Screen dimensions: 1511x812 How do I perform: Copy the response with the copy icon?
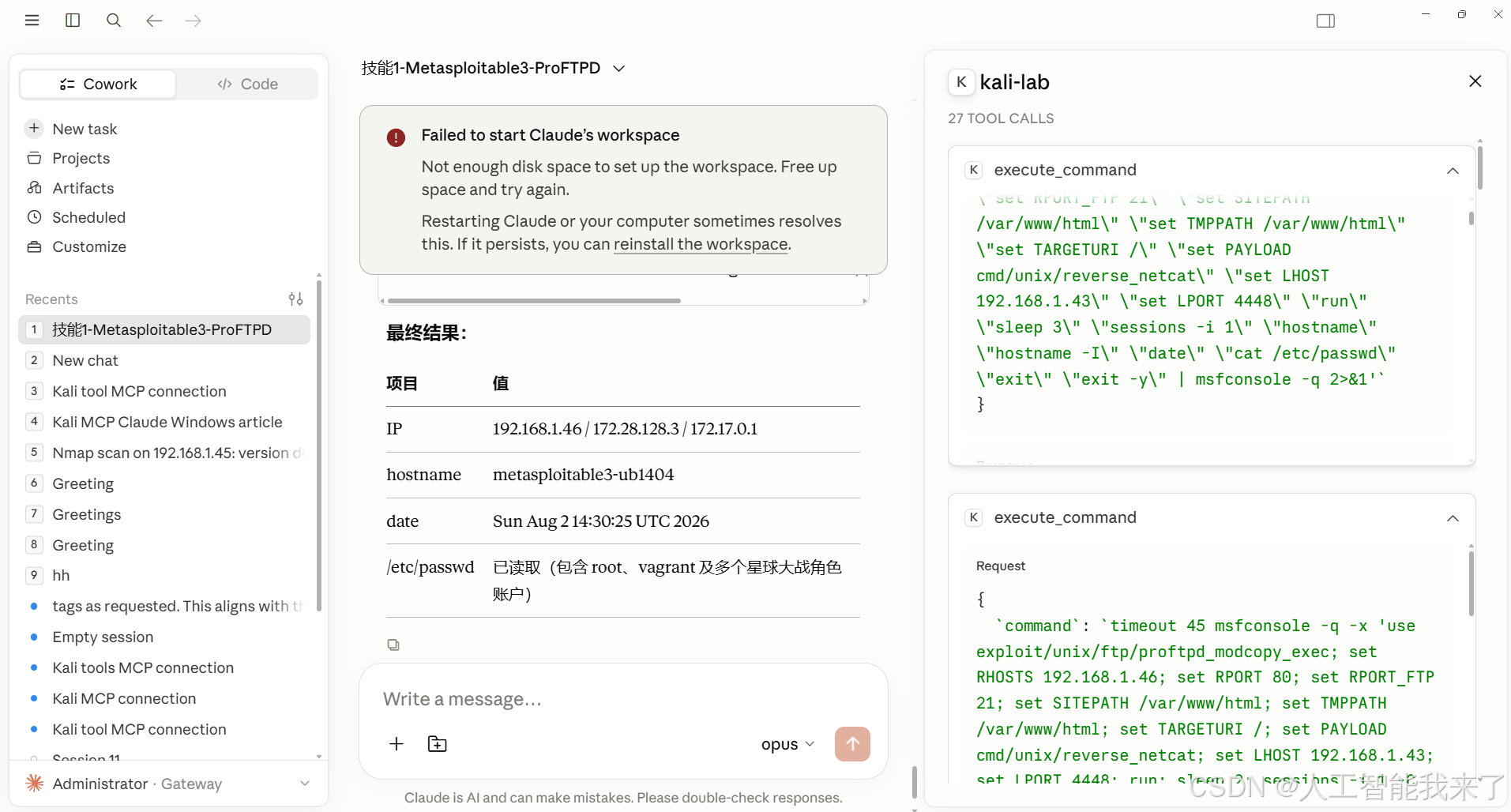[393, 645]
